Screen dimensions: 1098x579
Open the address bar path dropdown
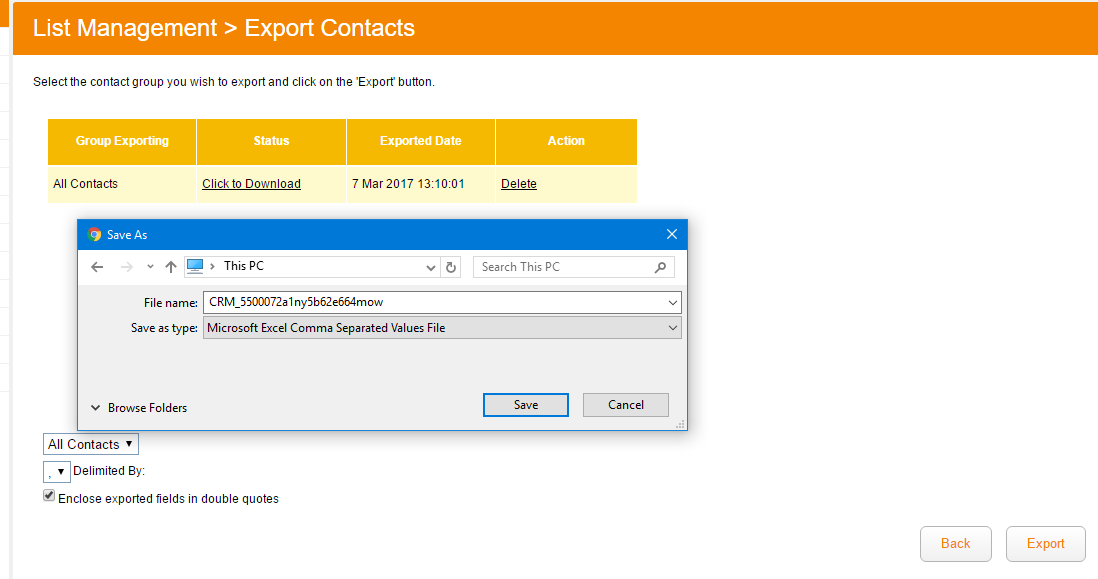[x=431, y=267]
